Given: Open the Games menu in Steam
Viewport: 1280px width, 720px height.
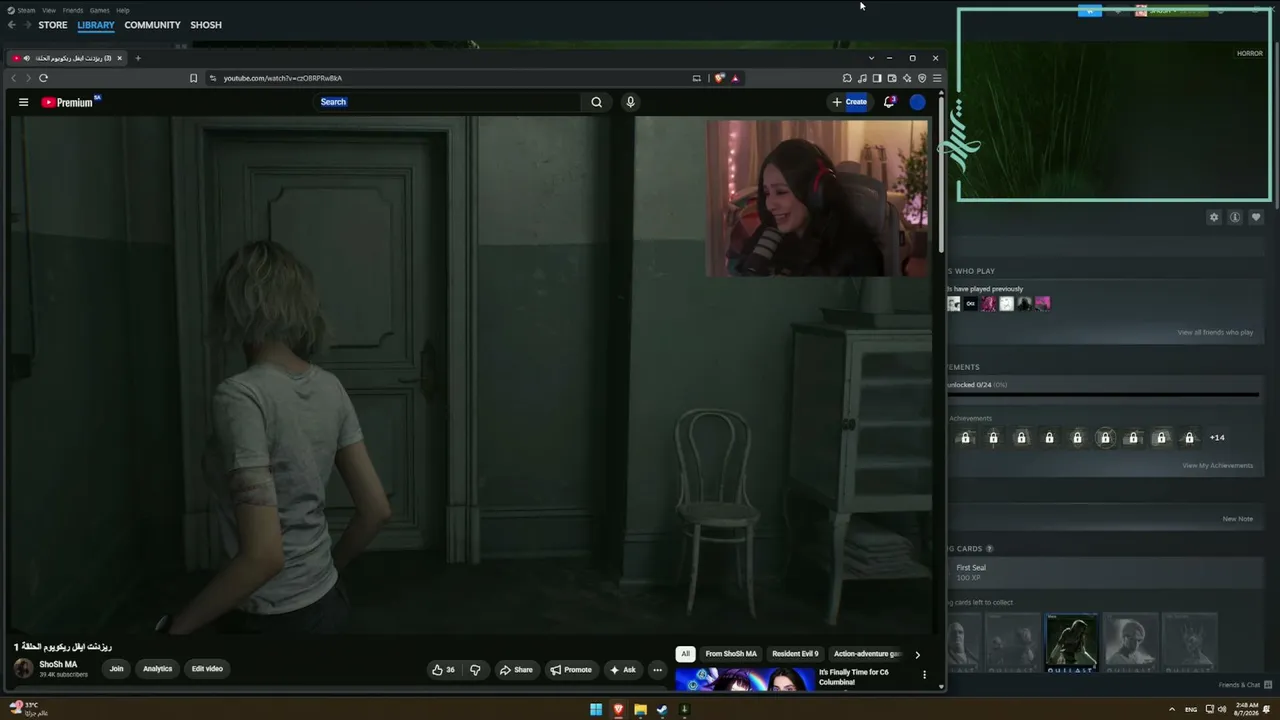Looking at the screenshot, I should pyautogui.click(x=100, y=10).
